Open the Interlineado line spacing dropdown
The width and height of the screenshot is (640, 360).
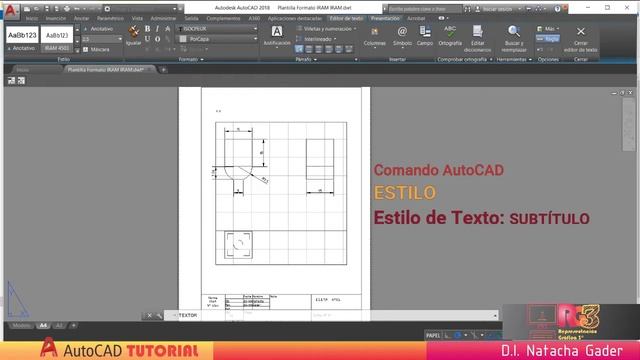coord(317,39)
